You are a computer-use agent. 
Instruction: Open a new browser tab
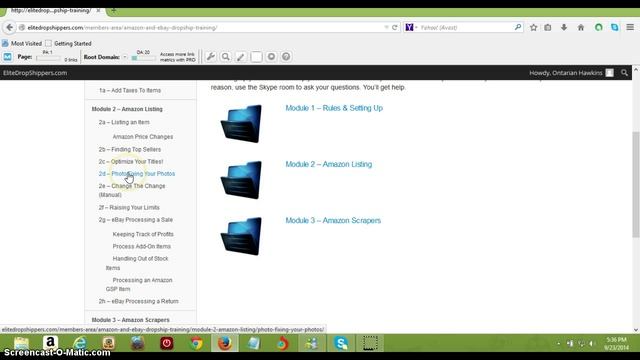(114, 11)
